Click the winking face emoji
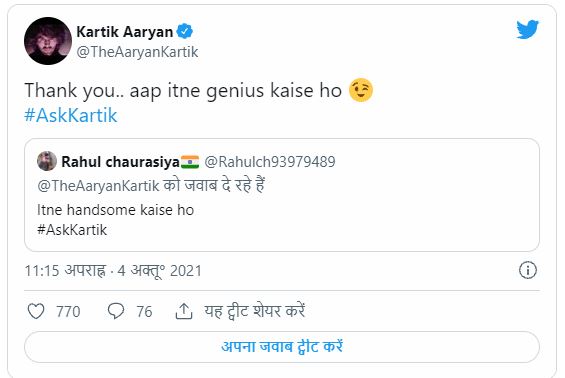Screen dimensions: 565x378 point(361,90)
